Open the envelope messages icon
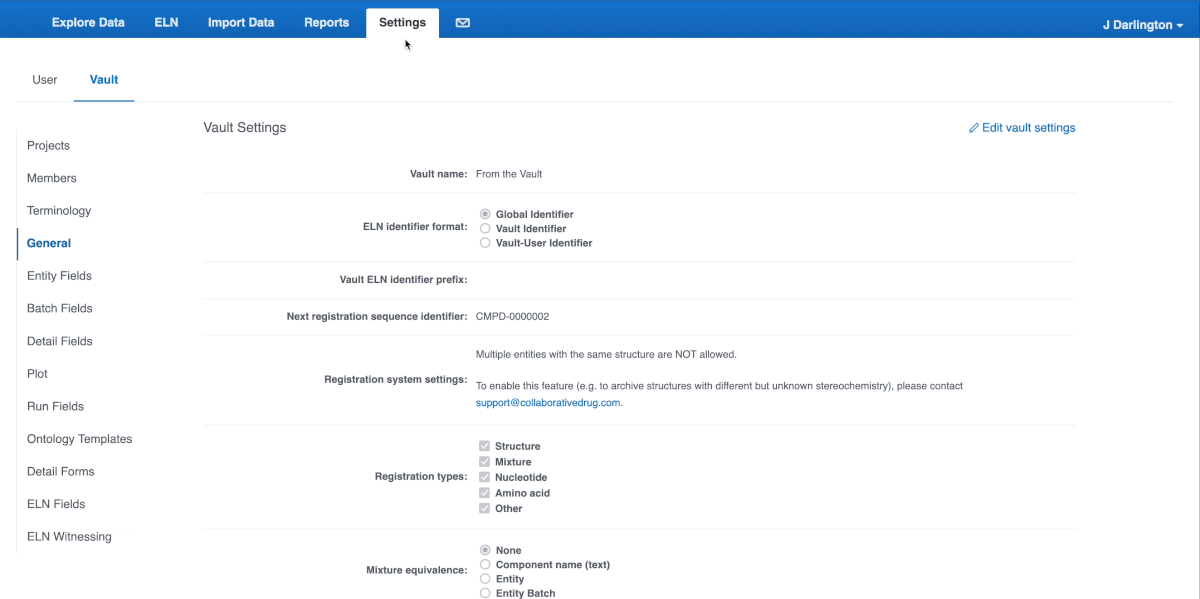 (x=462, y=22)
